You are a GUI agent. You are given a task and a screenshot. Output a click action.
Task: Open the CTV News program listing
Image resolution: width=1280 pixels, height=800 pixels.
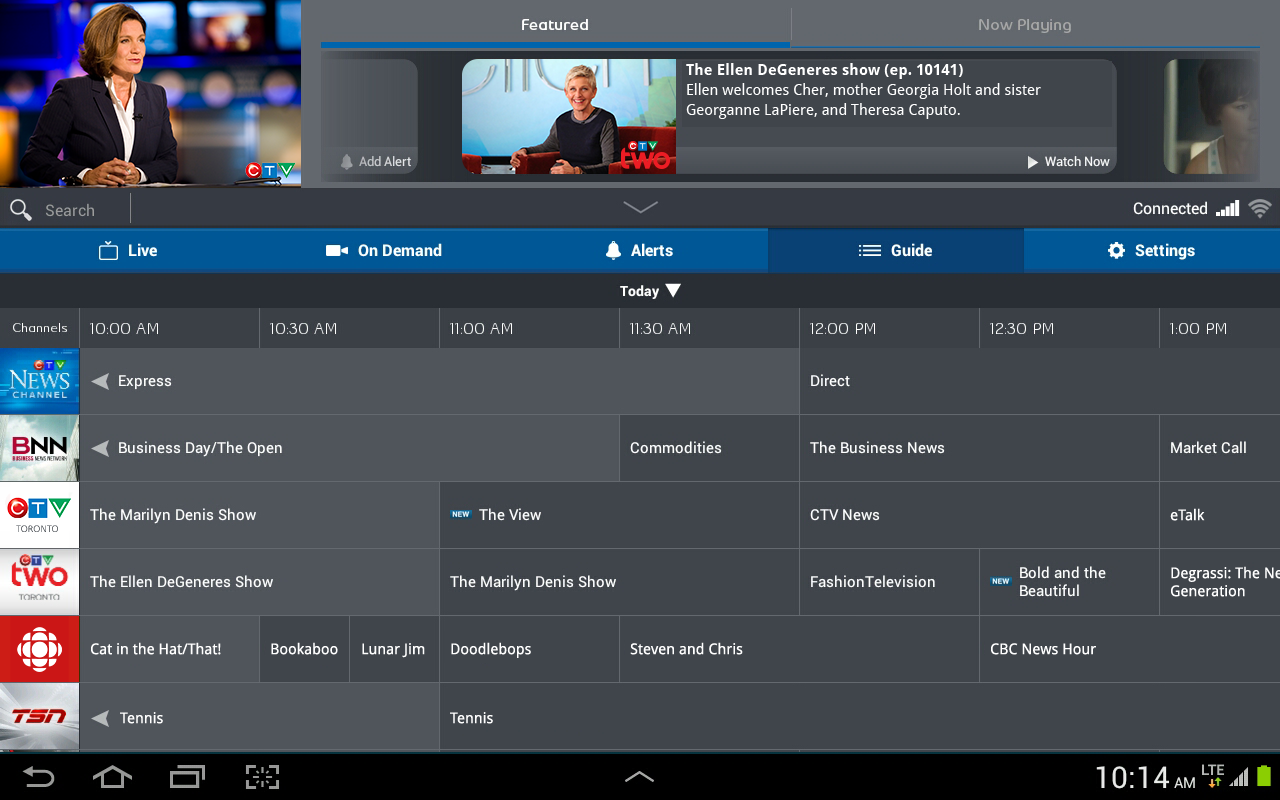click(979, 515)
